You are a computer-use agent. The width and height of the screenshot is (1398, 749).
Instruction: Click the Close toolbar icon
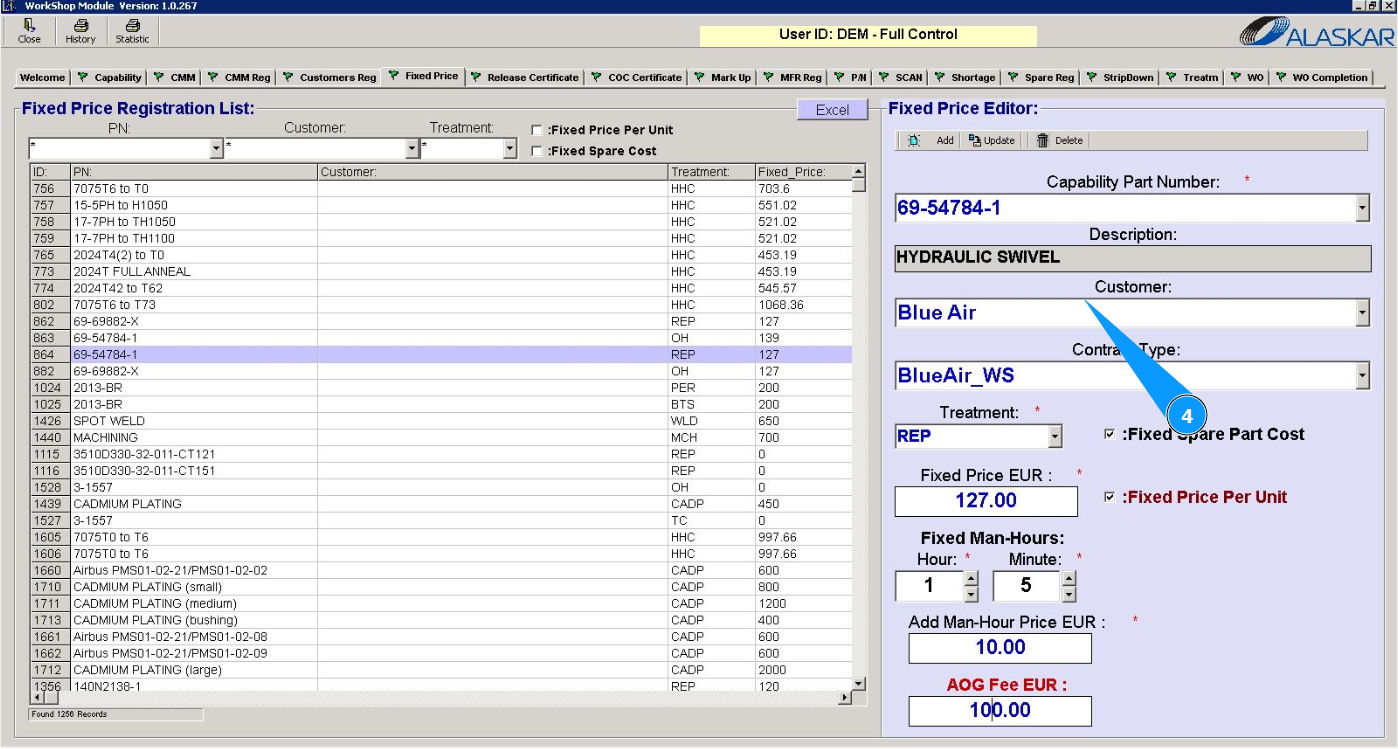tap(30, 27)
